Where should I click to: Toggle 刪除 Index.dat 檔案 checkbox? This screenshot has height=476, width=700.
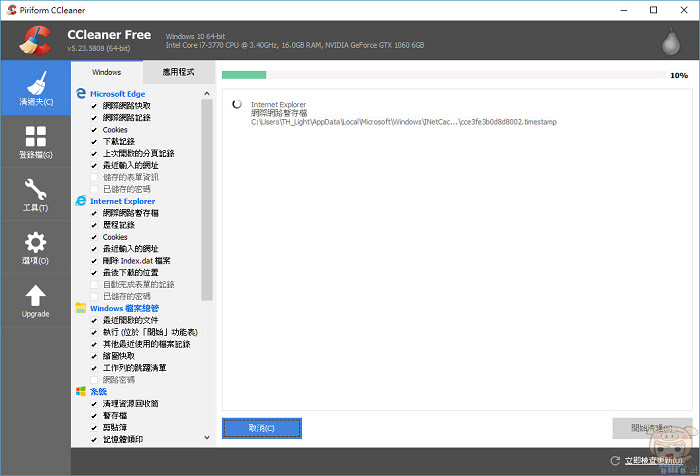click(94, 261)
